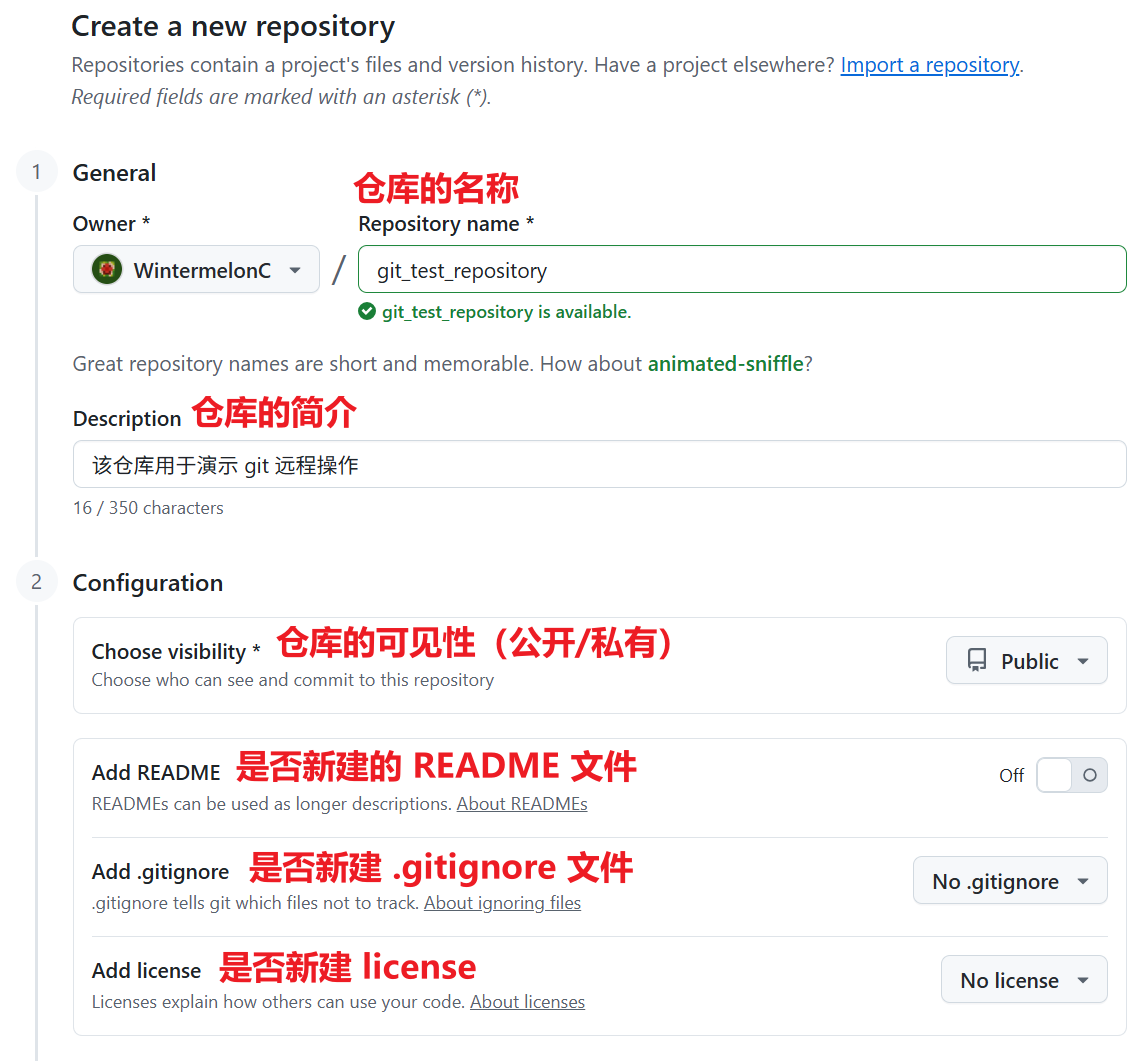
Task: Click the '16 / 350 characters' counter
Action: coord(148,508)
